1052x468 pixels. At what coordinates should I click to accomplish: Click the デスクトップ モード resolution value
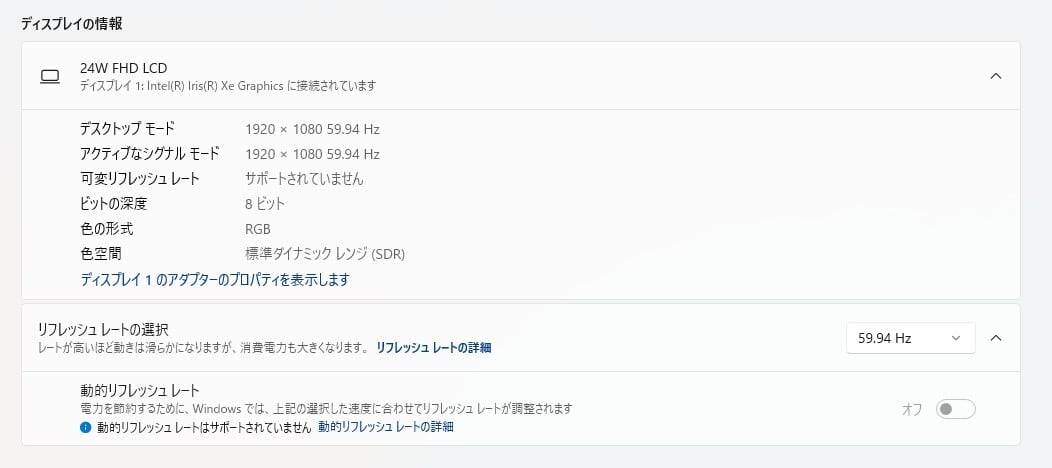pos(312,129)
